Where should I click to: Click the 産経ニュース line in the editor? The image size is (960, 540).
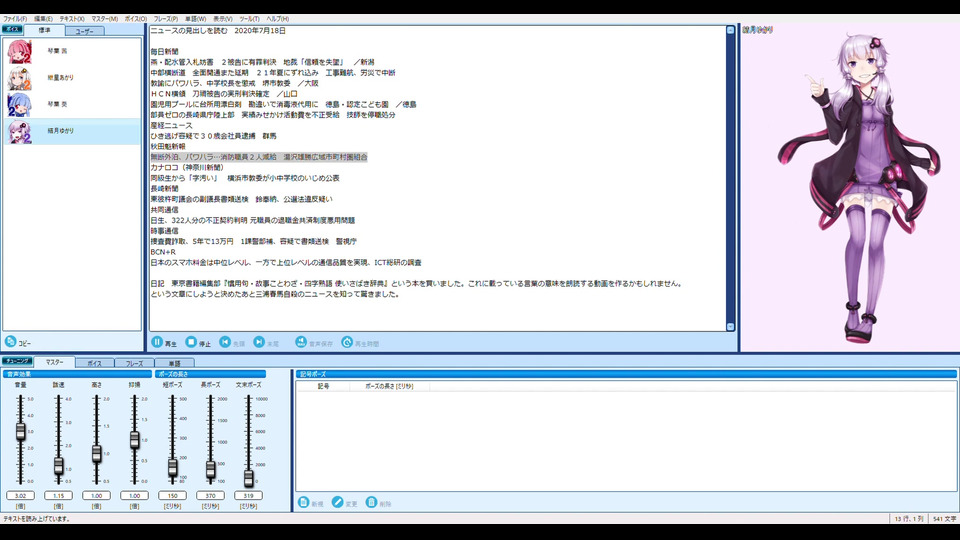tap(171, 125)
